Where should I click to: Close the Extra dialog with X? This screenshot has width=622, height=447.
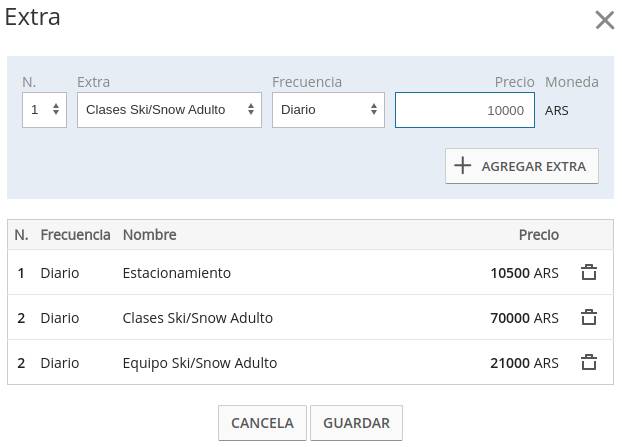tap(604, 20)
